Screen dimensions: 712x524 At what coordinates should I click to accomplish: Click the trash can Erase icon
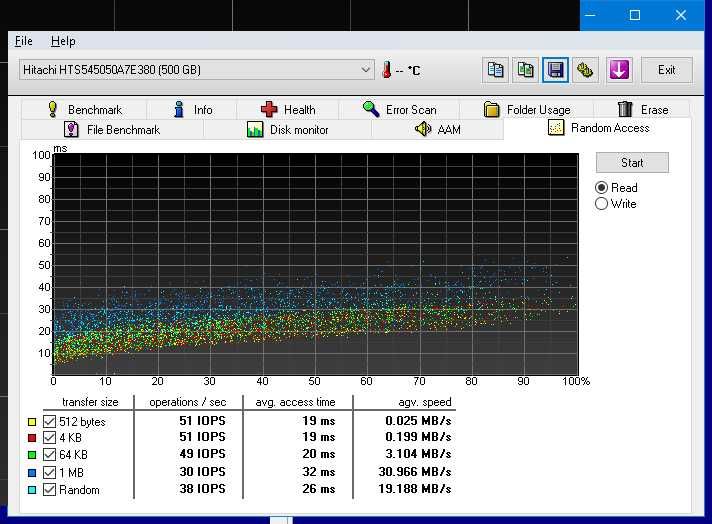click(625, 109)
